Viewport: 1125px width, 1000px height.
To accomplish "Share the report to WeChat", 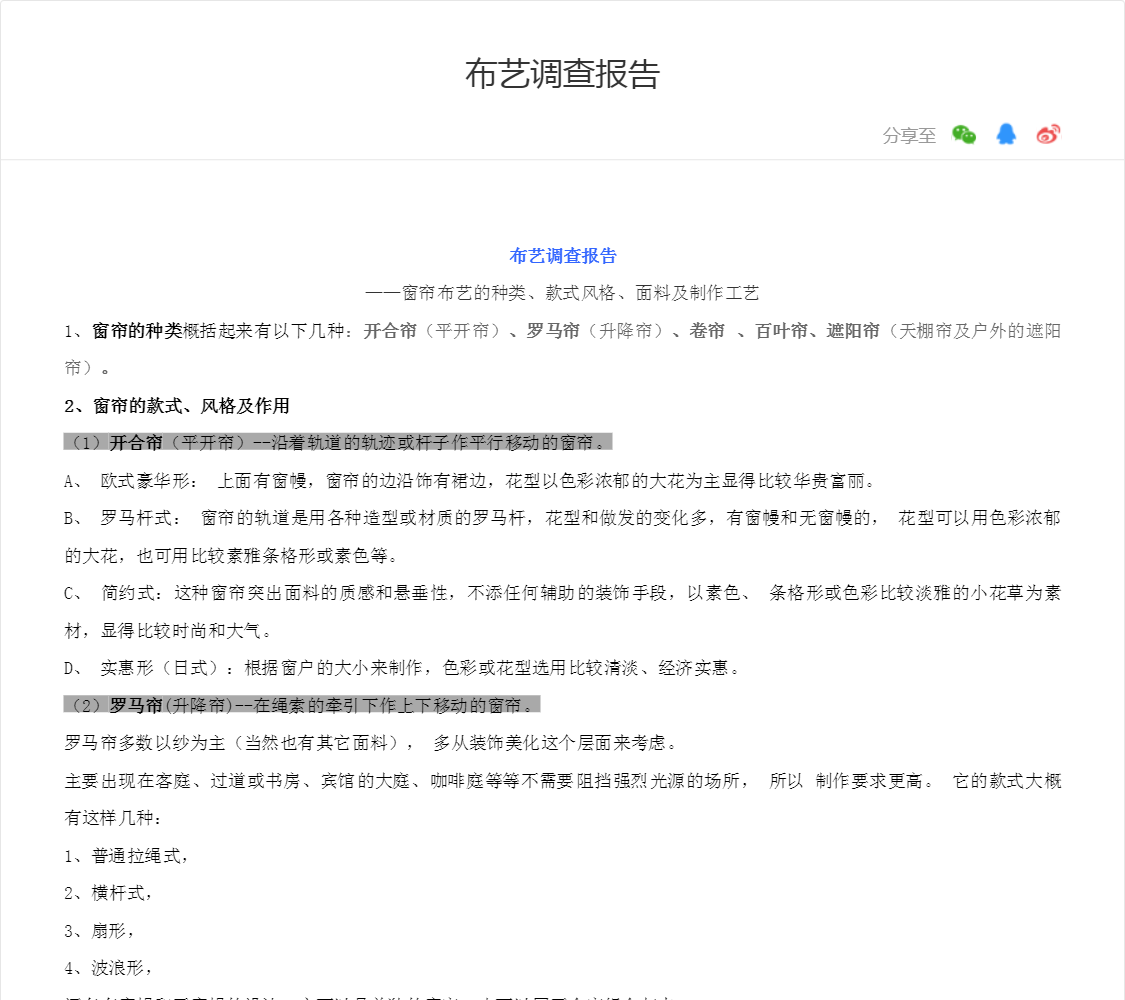I will (964, 134).
